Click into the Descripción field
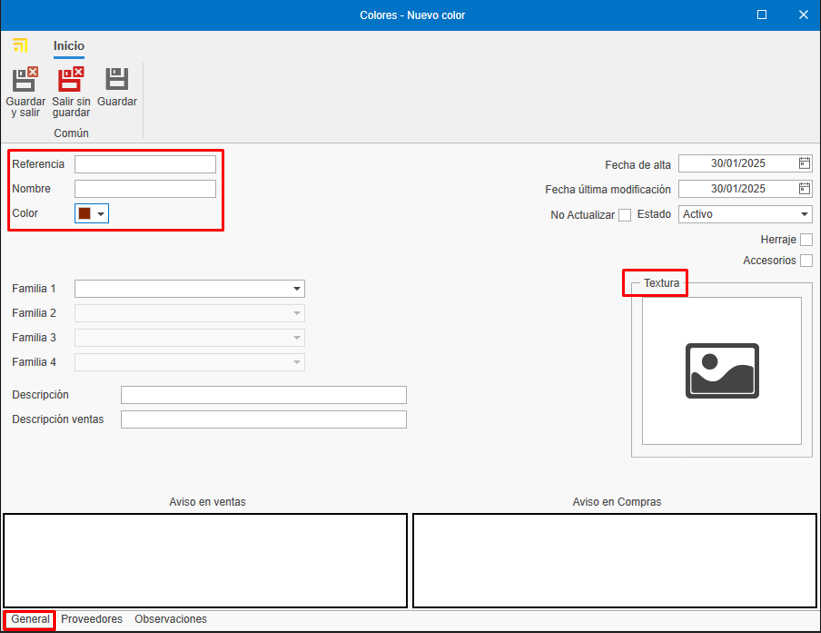 click(x=264, y=395)
